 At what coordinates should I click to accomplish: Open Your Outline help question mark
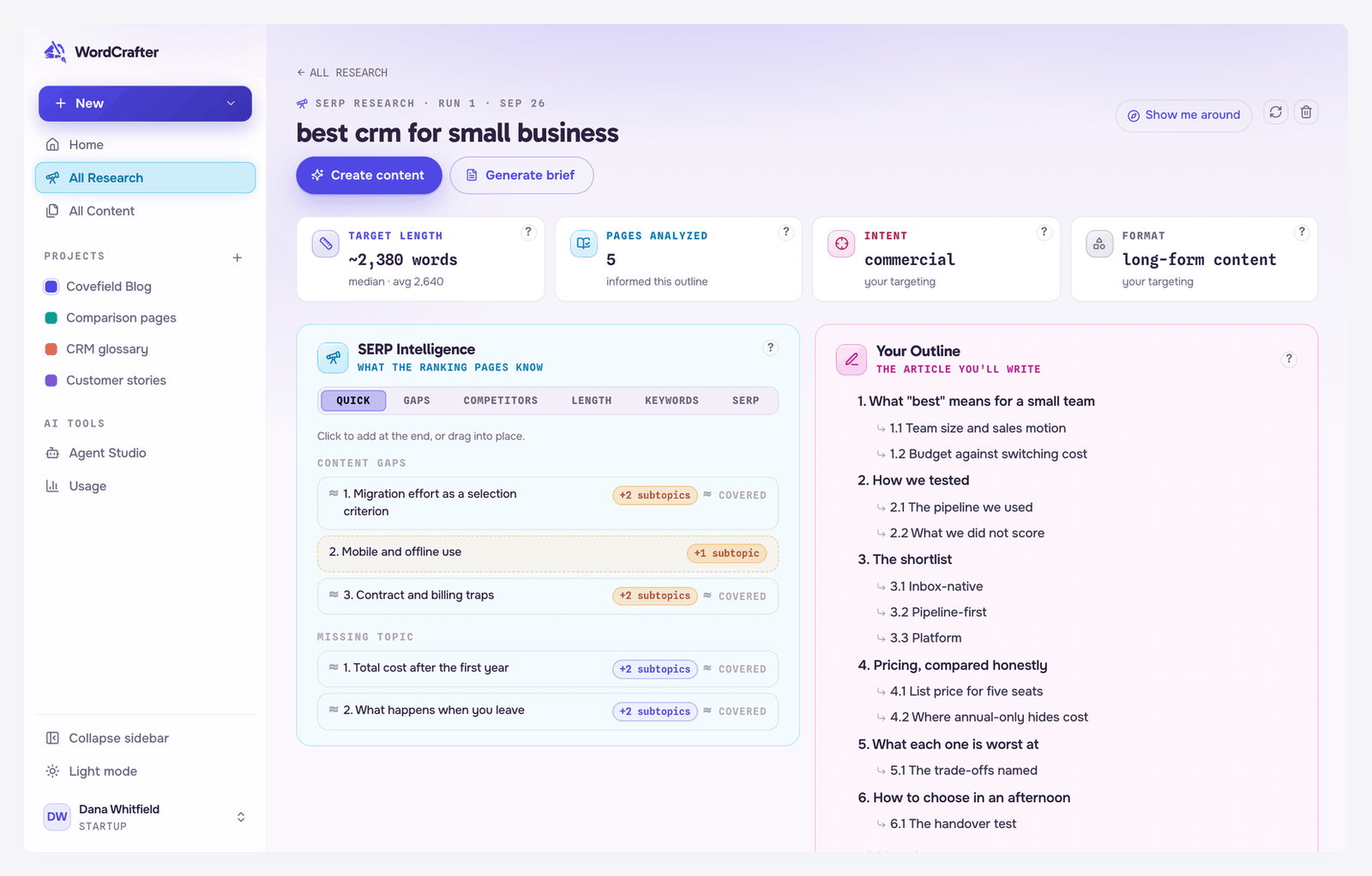[1289, 359]
